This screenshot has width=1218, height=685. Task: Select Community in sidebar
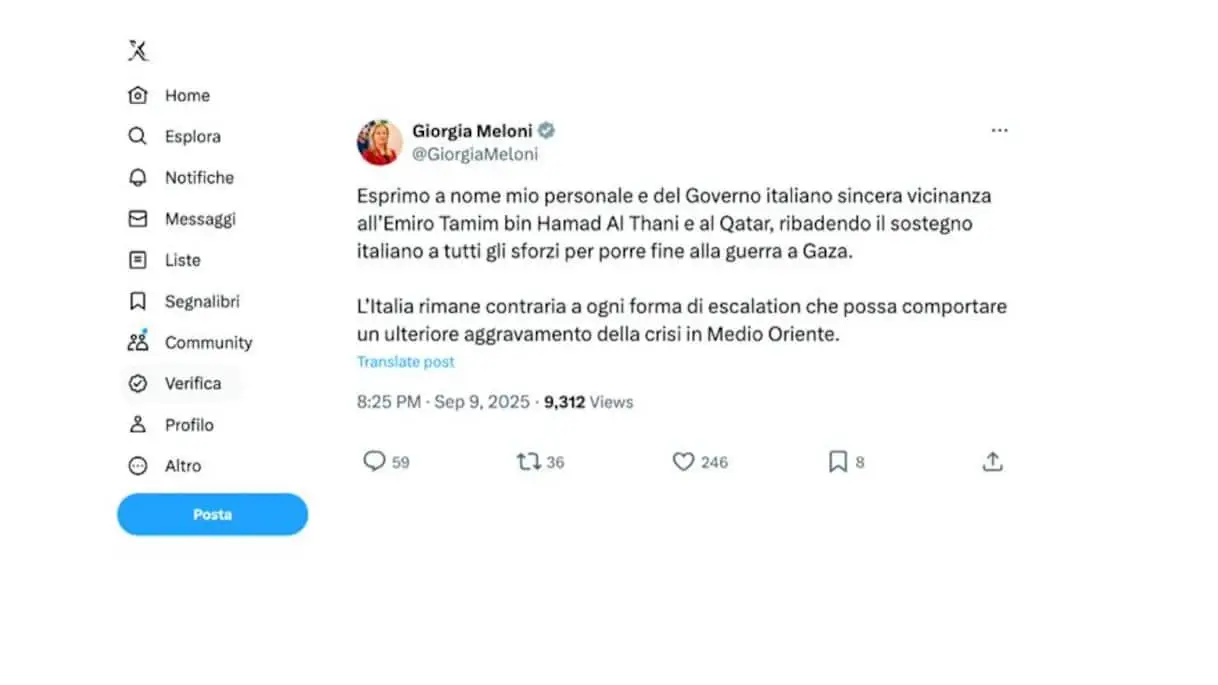coord(190,342)
